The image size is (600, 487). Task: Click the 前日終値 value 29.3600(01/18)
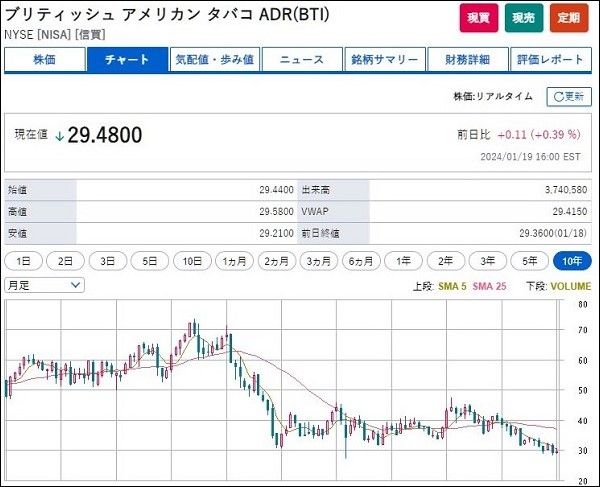pos(553,233)
